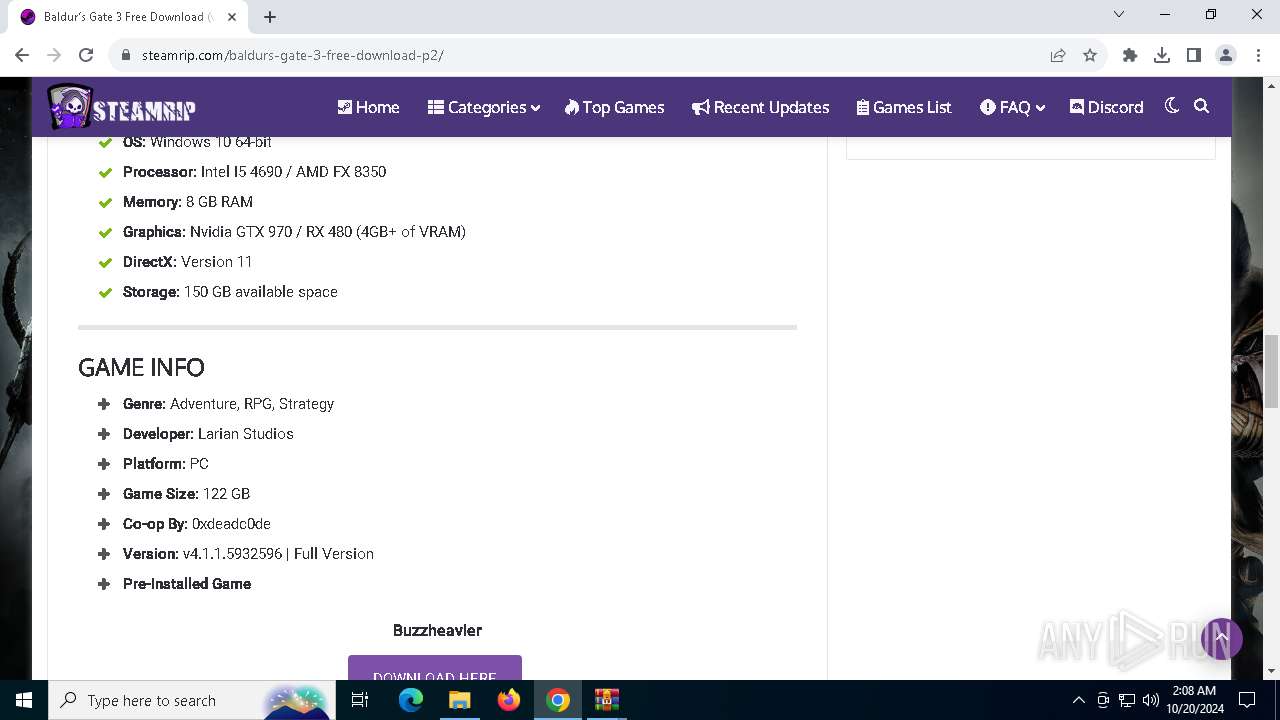The height and width of the screenshot is (720, 1280).
Task: Click the scroll-to-top arrow button
Action: (1221, 638)
